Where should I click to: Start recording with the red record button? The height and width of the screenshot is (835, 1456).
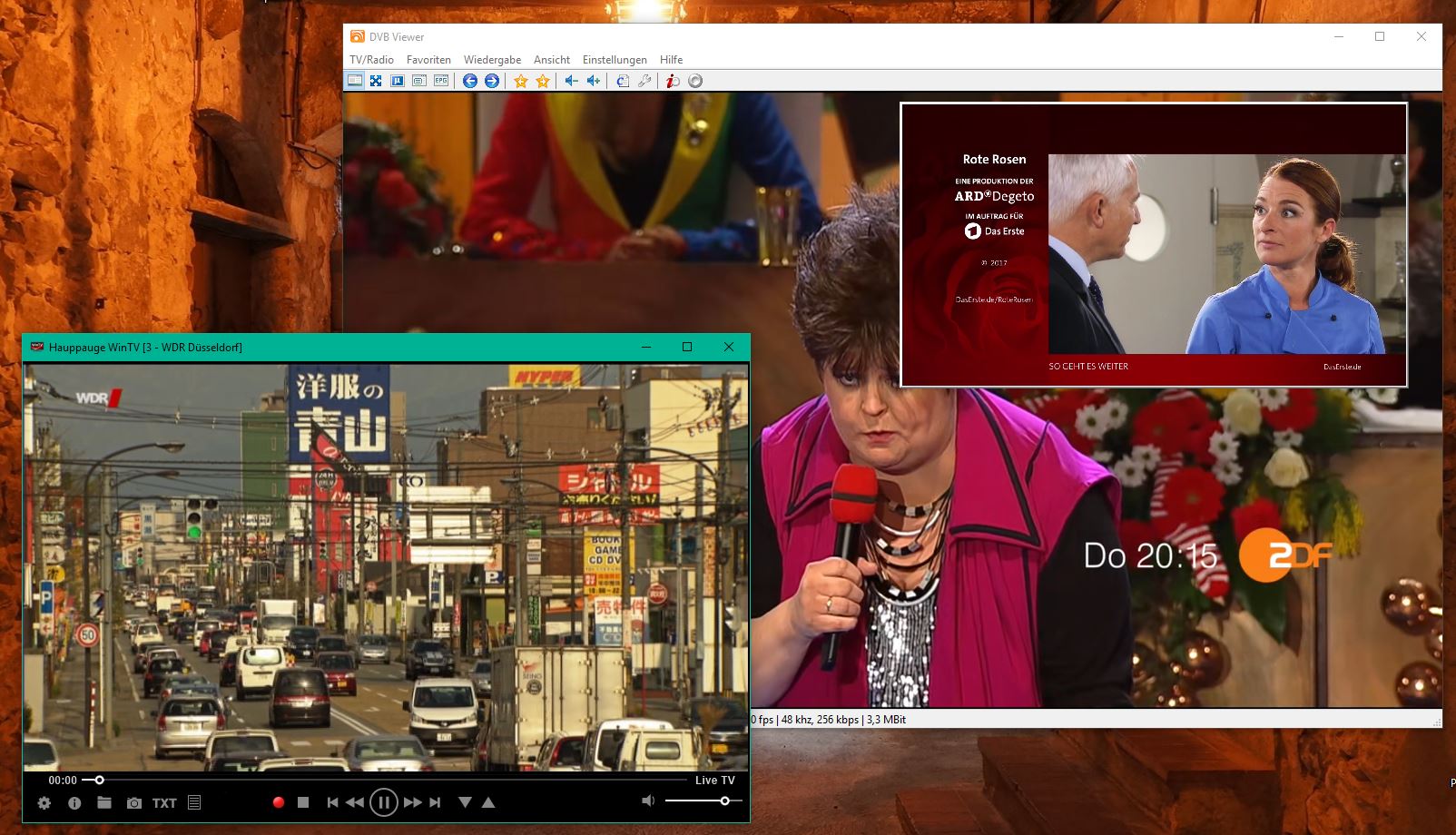279,802
